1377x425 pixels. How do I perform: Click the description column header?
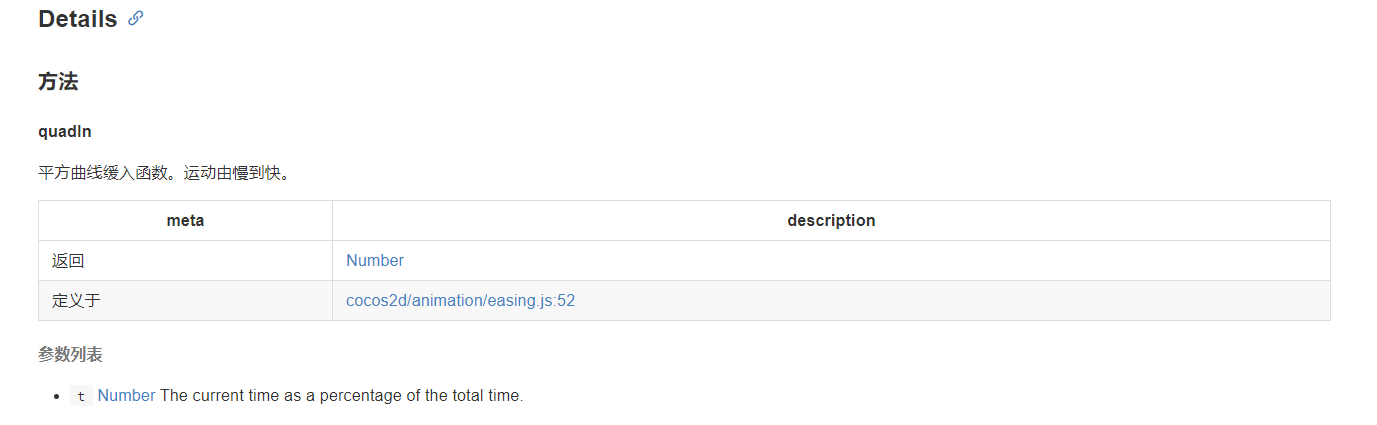831,220
